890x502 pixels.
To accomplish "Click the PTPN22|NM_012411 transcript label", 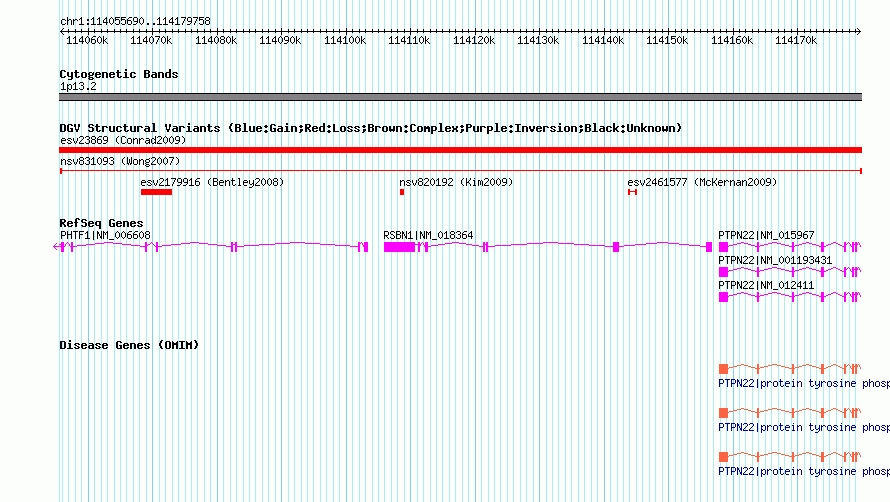I will (766, 285).
